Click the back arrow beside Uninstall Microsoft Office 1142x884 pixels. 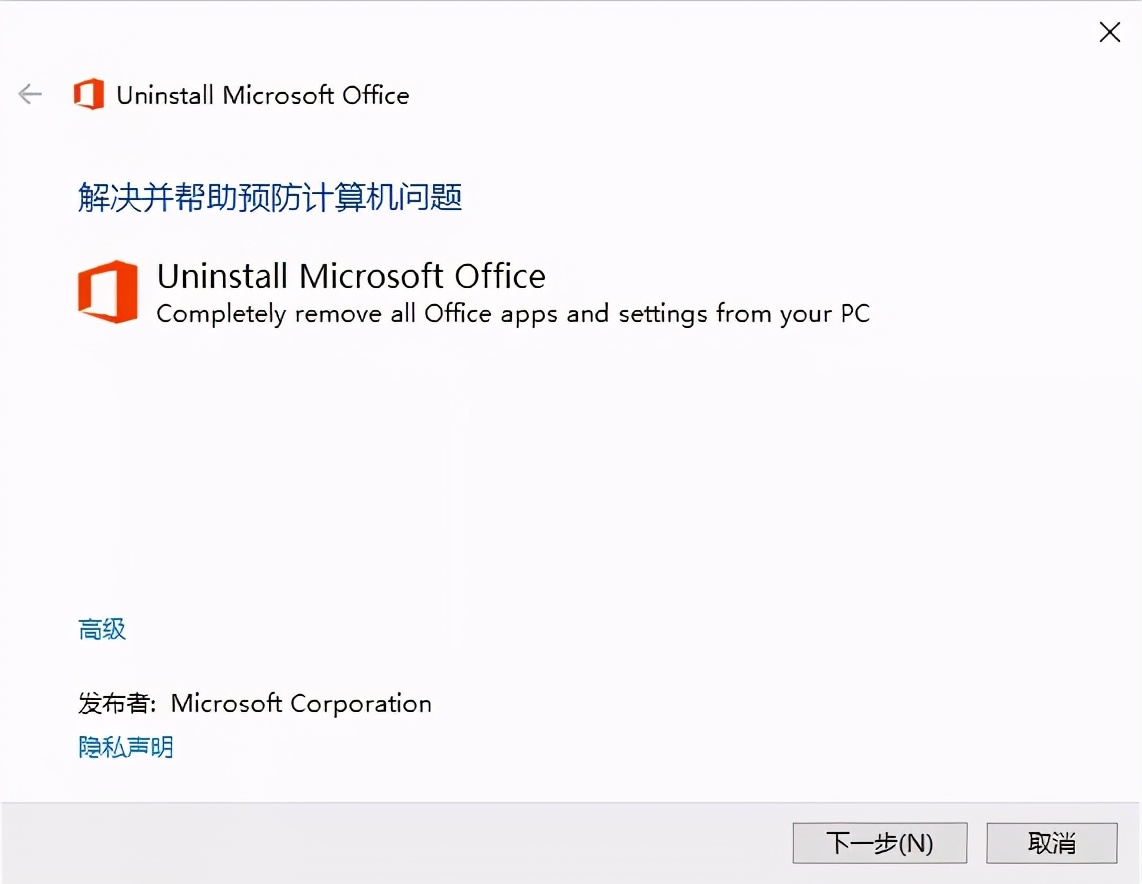(30, 94)
